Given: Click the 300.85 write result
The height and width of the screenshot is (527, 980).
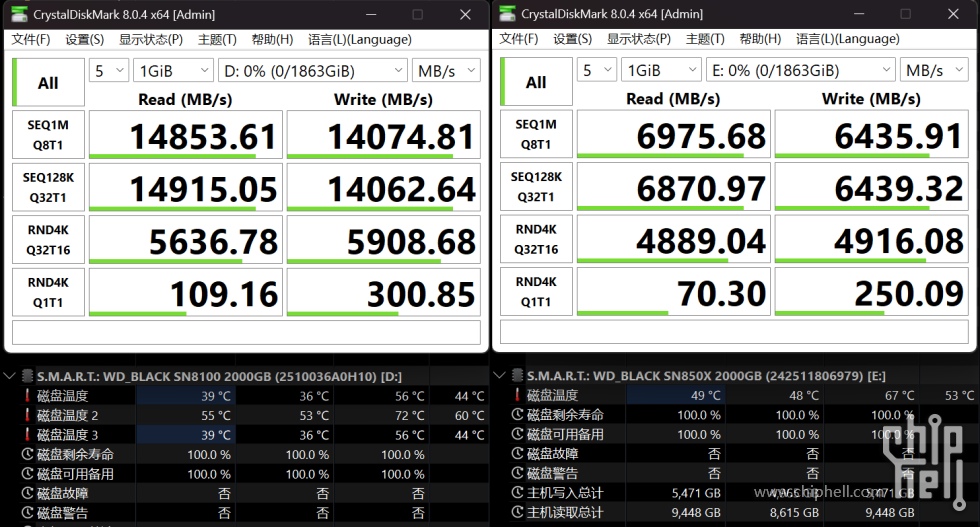Looking at the screenshot, I should (x=384, y=293).
